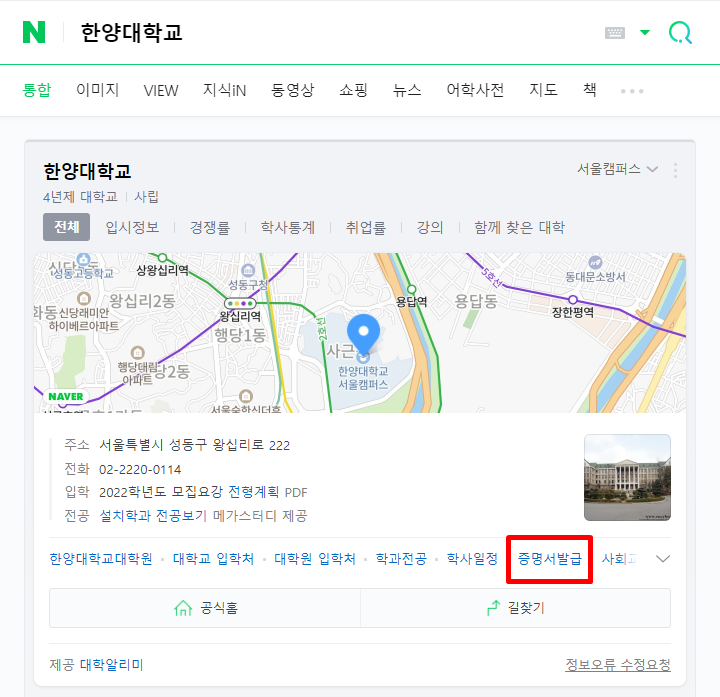Open the 전형계획 PDF link
Image resolution: width=720 pixels, height=697 pixels.
click(253, 492)
